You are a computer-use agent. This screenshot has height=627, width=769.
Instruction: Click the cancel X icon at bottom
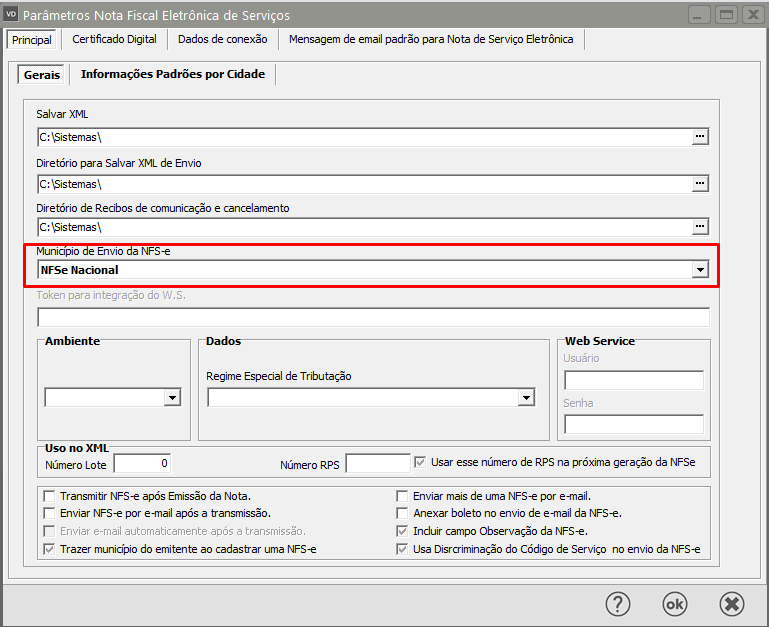click(x=732, y=603)
